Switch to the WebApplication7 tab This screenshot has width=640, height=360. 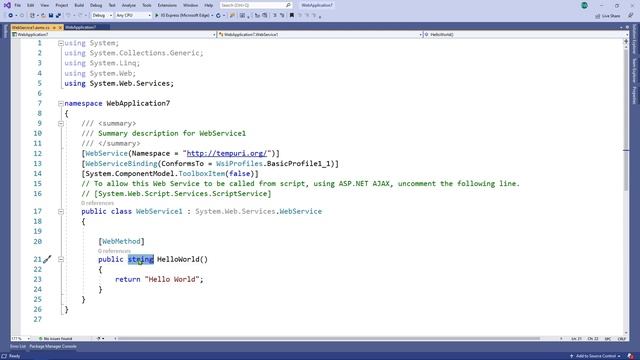pos(80,27)
